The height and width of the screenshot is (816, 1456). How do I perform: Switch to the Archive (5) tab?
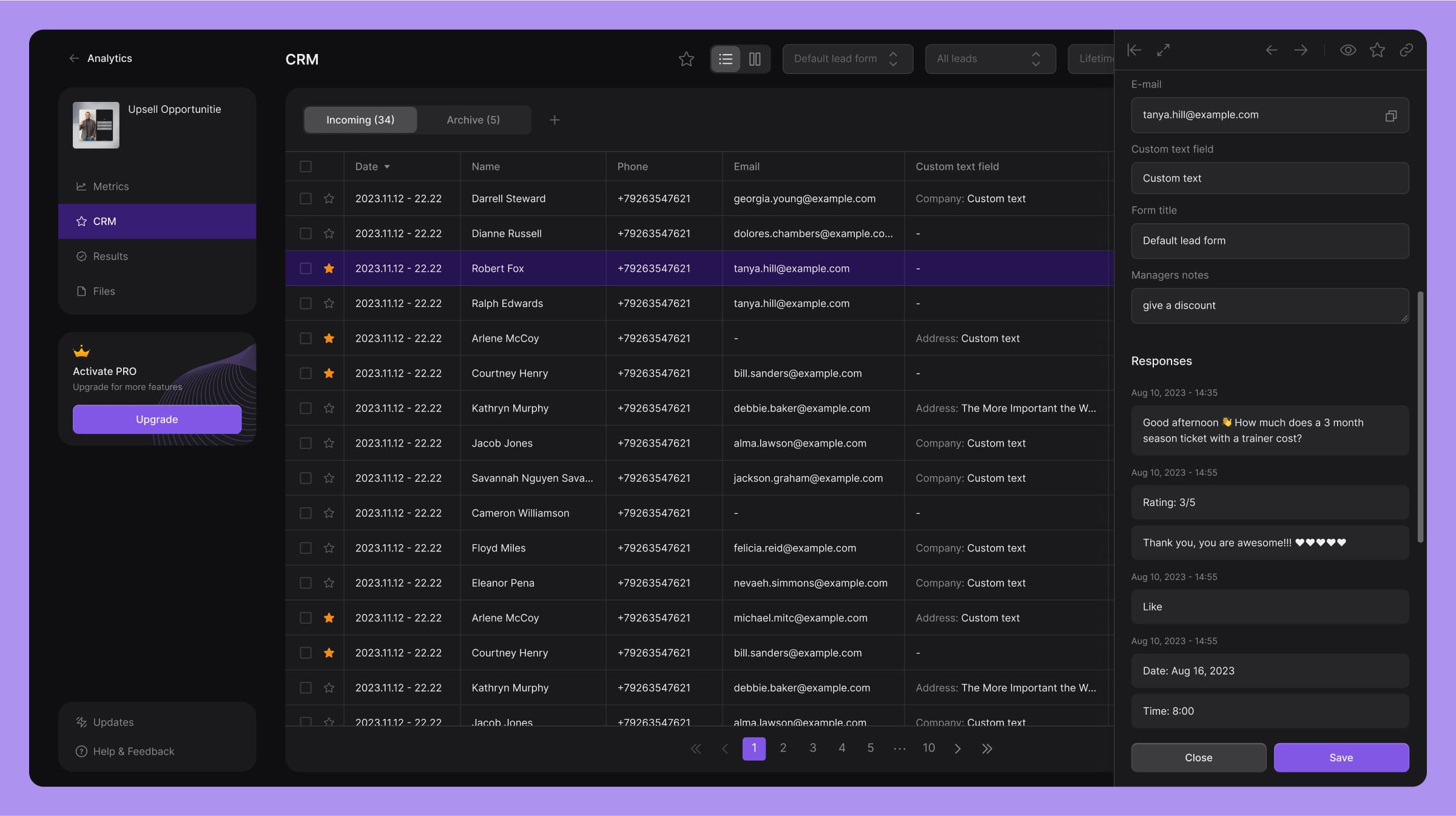(x=473, y=120)
